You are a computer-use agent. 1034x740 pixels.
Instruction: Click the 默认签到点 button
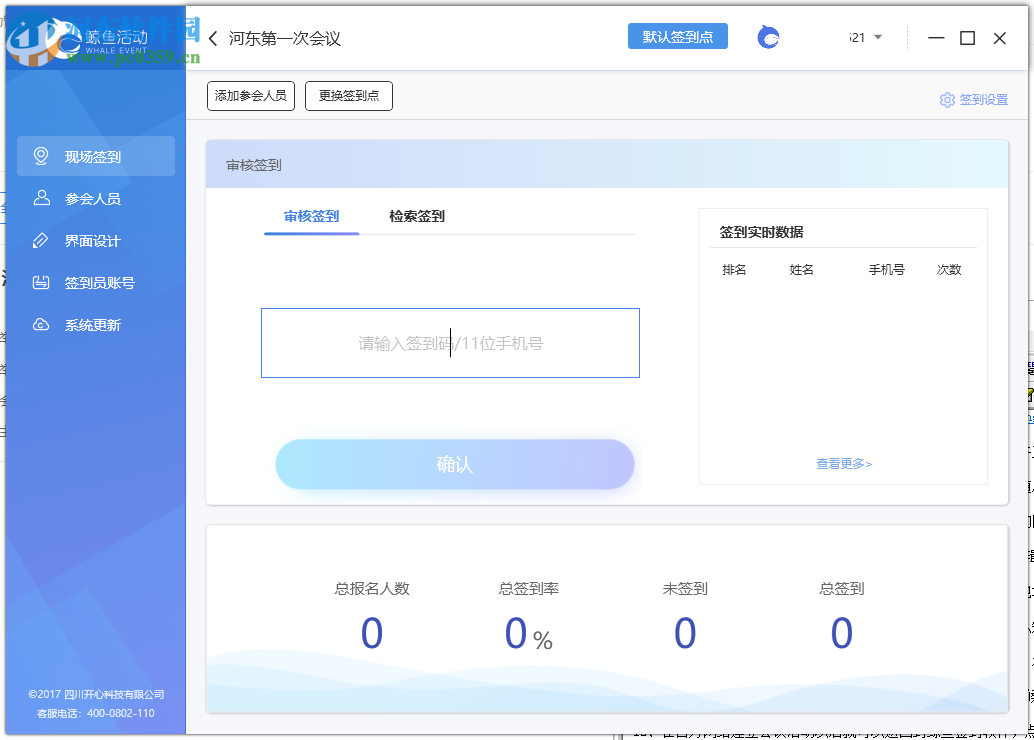(678, 36)
